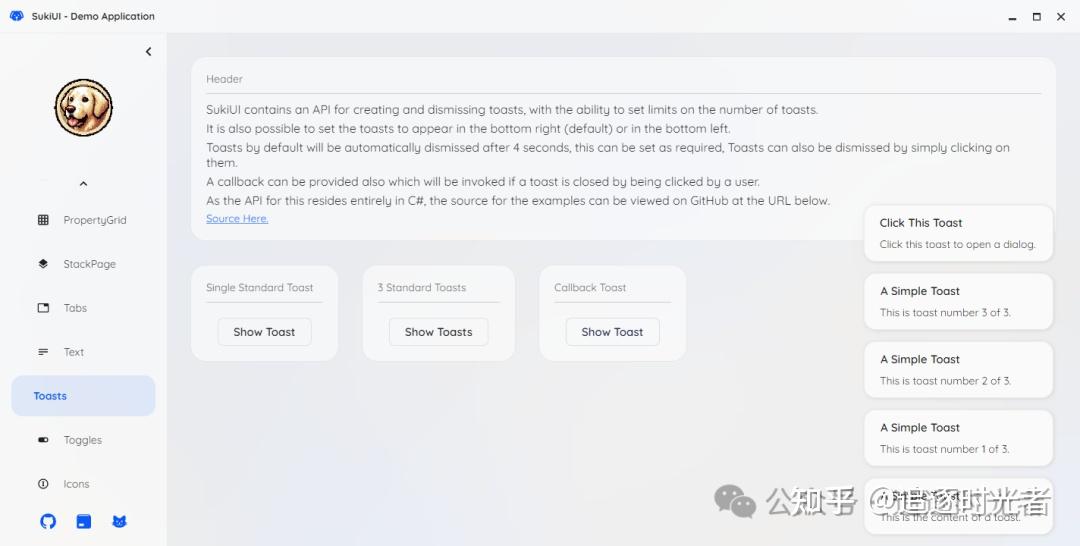1080x546 pixels.
Task: Minimize the SukiUI window
Action: 1012,17
